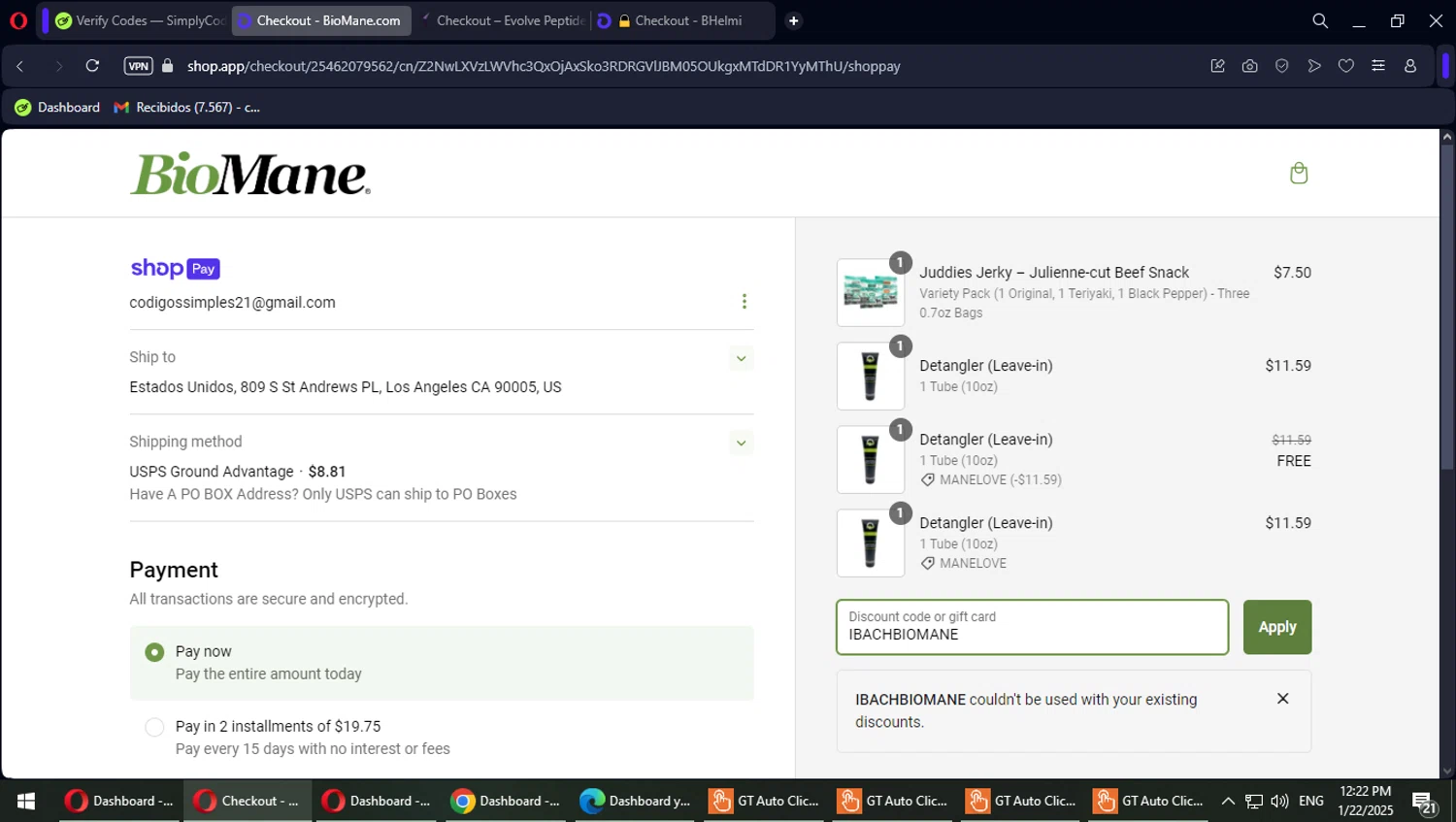
Task: Click the codigossimples21@gmail.com email text
Action: click(x=233, y=303)
